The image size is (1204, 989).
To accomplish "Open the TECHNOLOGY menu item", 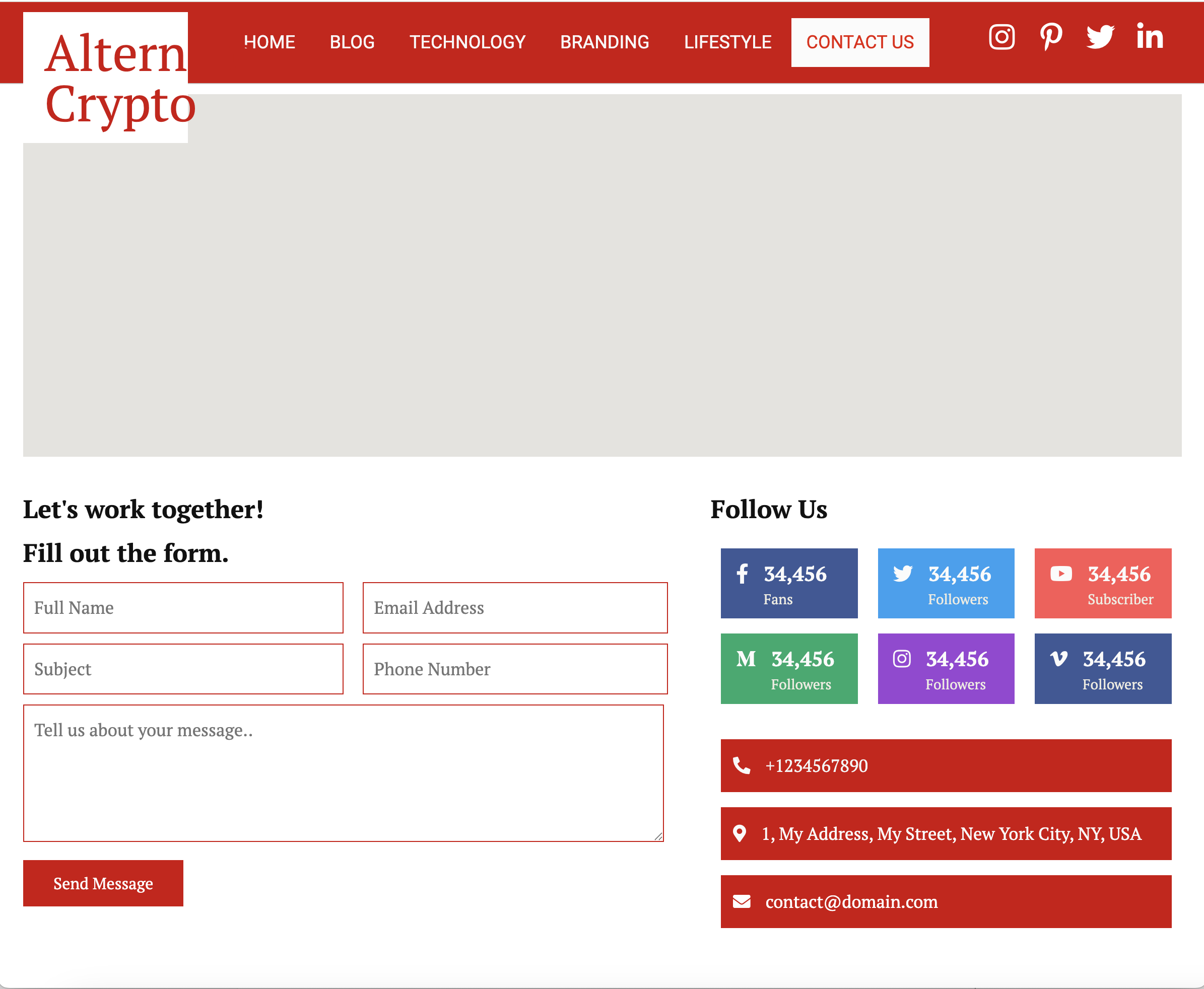I will (x=467, y=42).
